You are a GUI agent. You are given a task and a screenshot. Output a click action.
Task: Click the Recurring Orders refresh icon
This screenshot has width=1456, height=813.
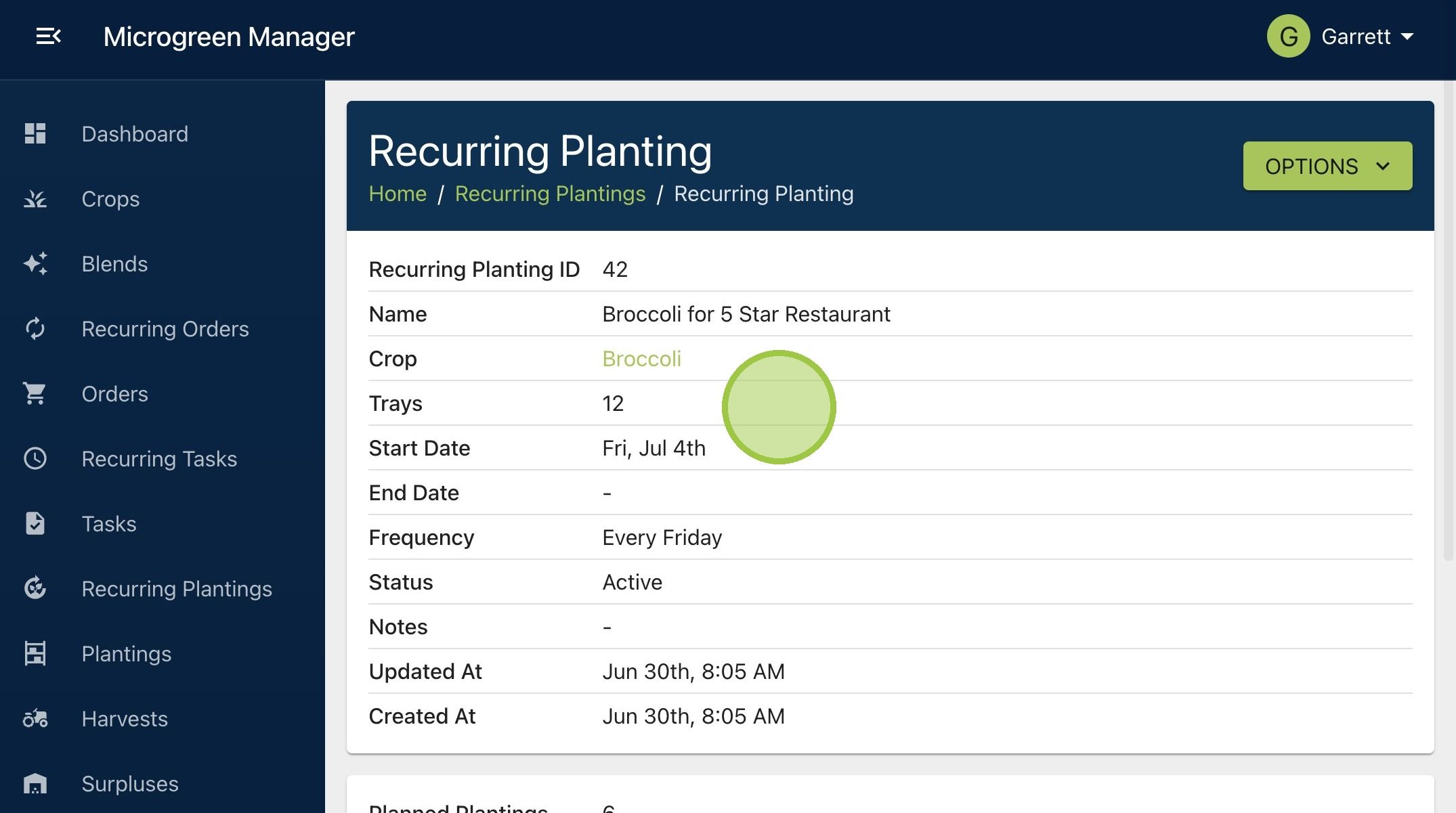[x=35, y=329]
